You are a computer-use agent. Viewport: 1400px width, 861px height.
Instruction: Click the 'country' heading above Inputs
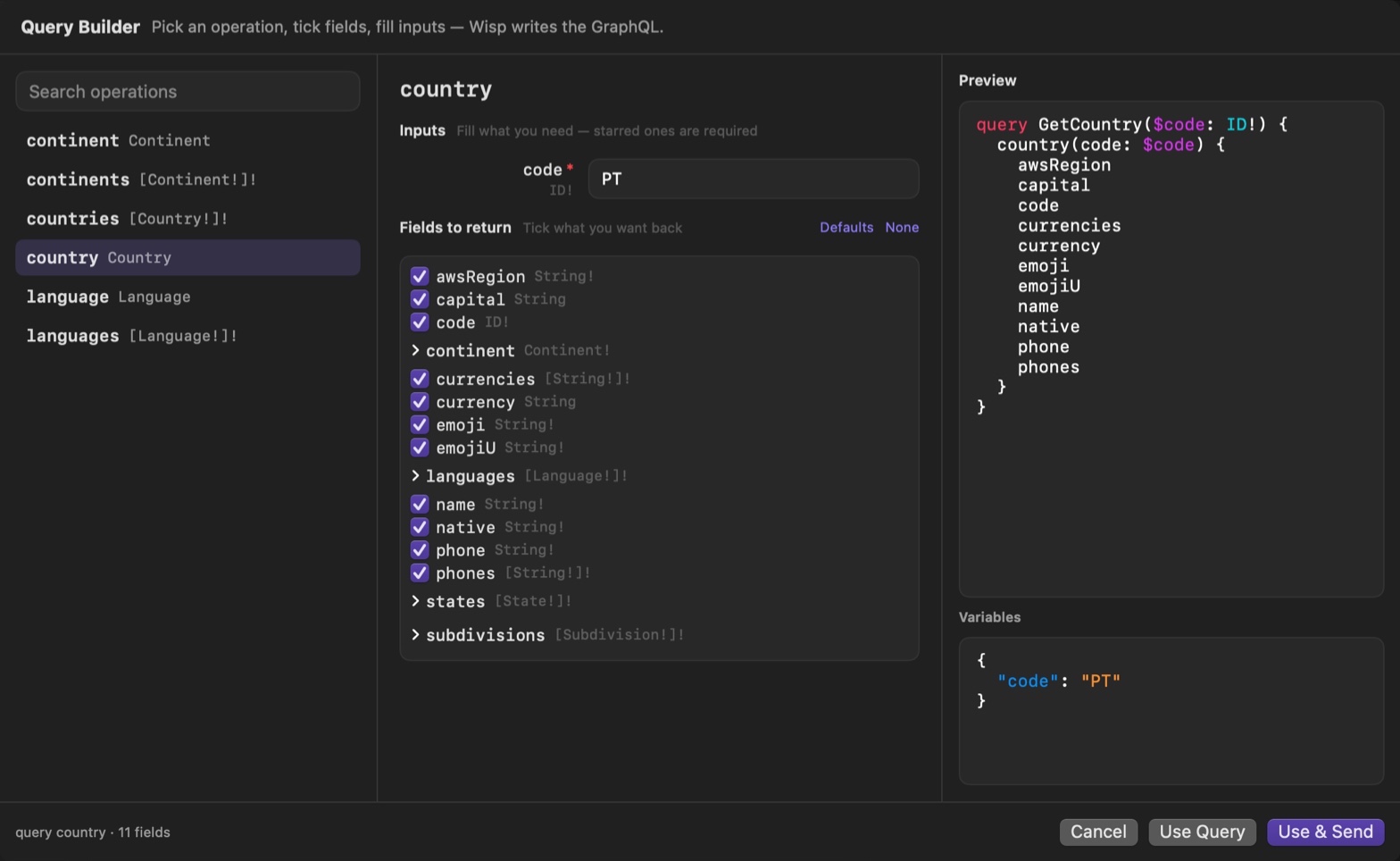446,89
